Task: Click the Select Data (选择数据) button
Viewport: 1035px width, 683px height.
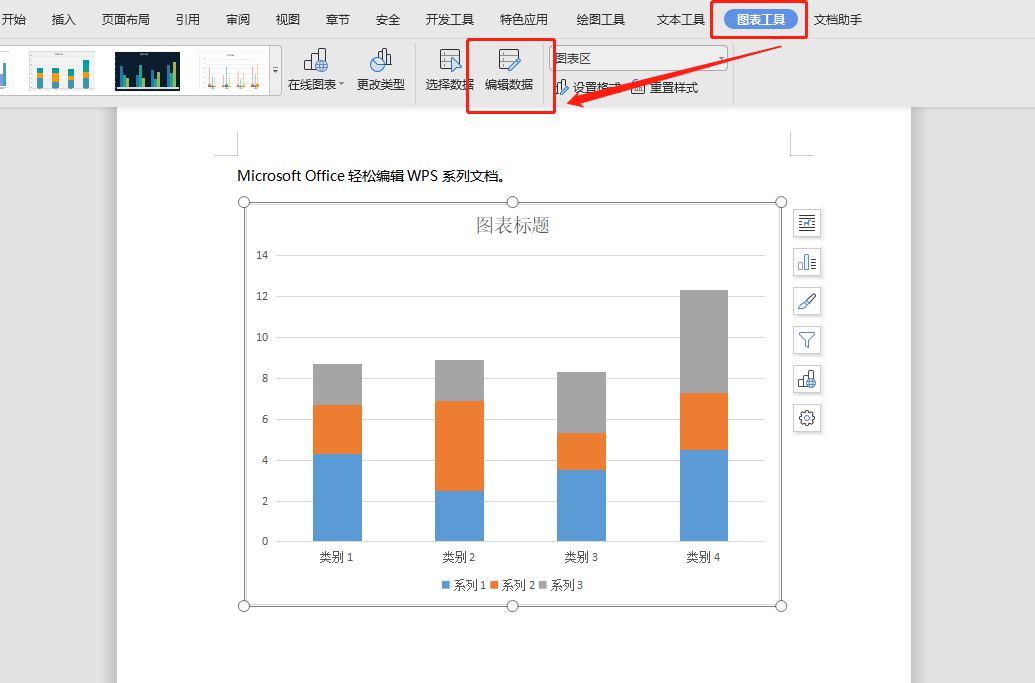Action: [449, 69]
